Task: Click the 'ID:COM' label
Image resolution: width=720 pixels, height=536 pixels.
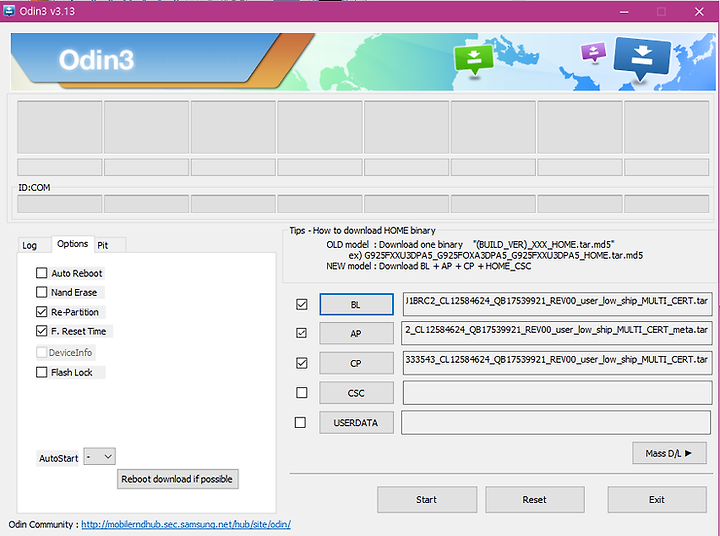Action: coord(34,187)
